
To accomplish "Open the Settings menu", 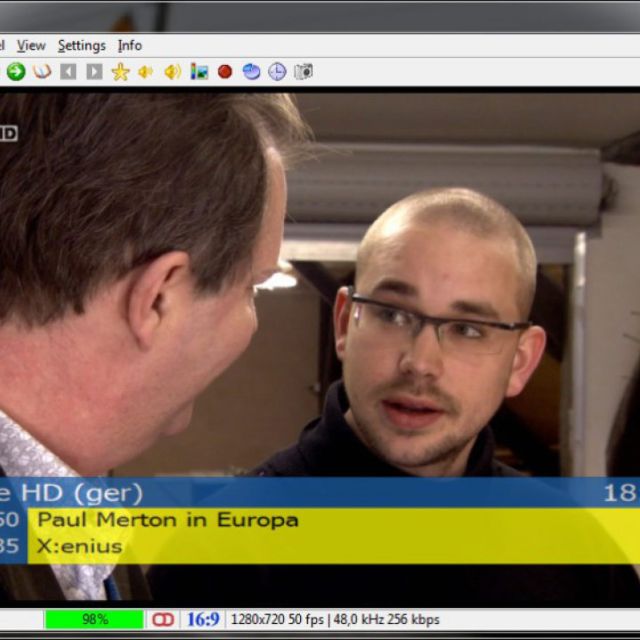I will [x=81, y=45].
